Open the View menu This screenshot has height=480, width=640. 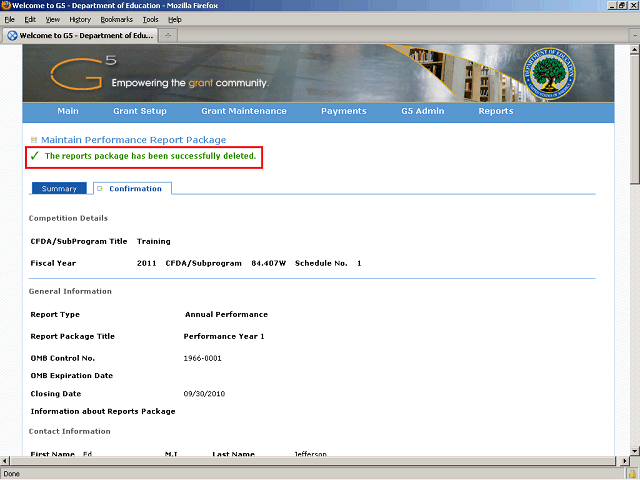53,20
